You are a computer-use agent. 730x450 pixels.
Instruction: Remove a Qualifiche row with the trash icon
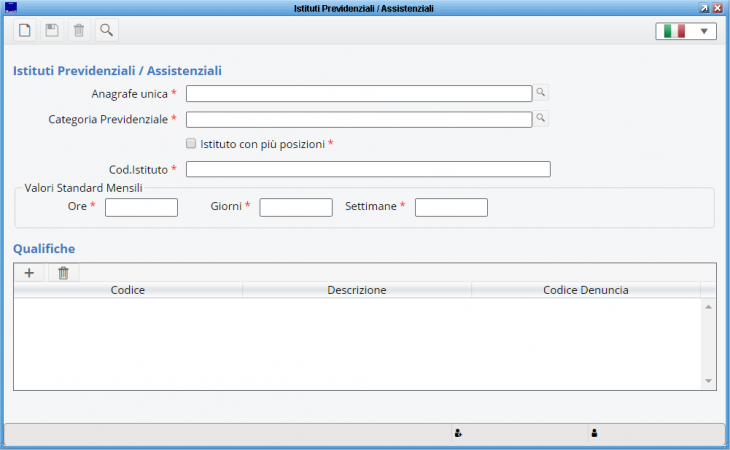tap(63, 273)
